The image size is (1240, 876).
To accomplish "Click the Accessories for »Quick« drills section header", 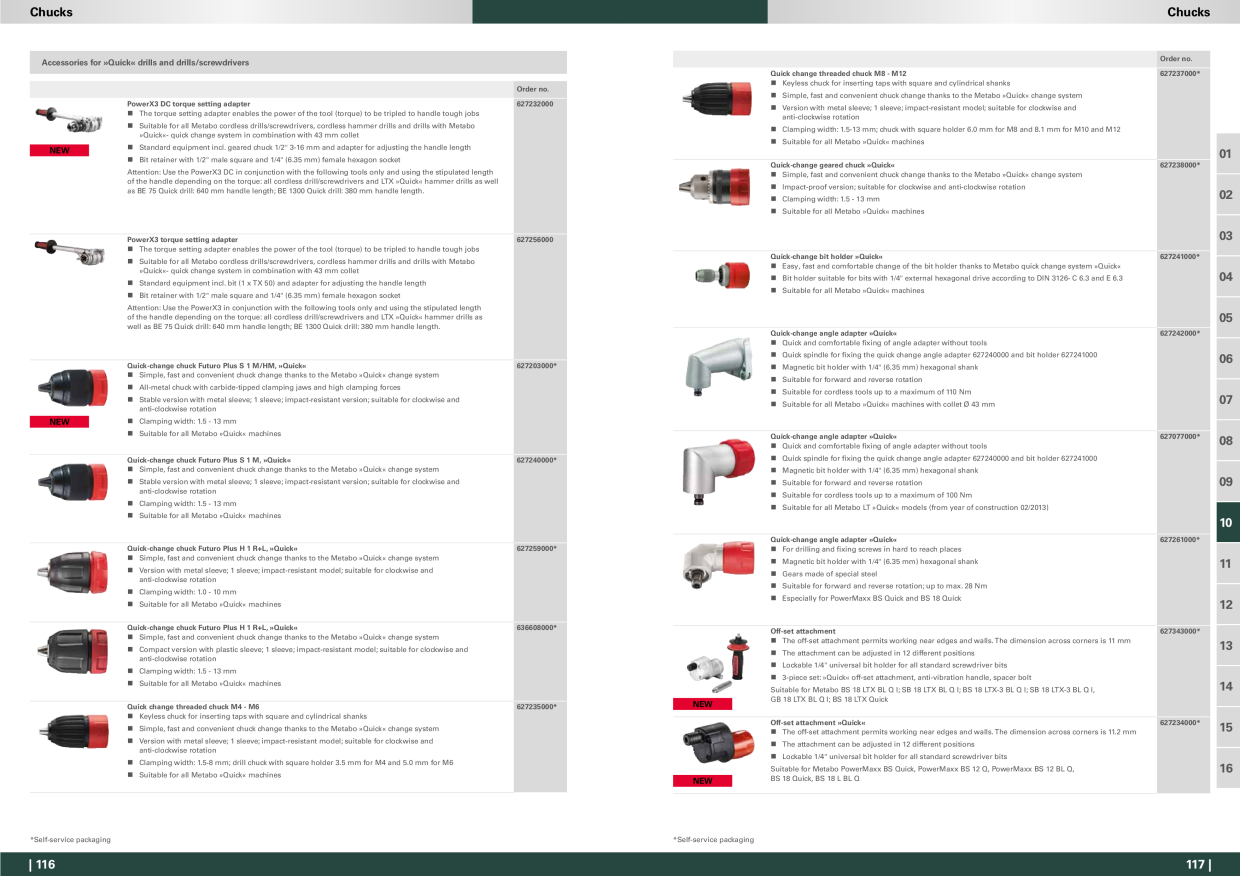I will pyautogui.click(x=298, y=62).
